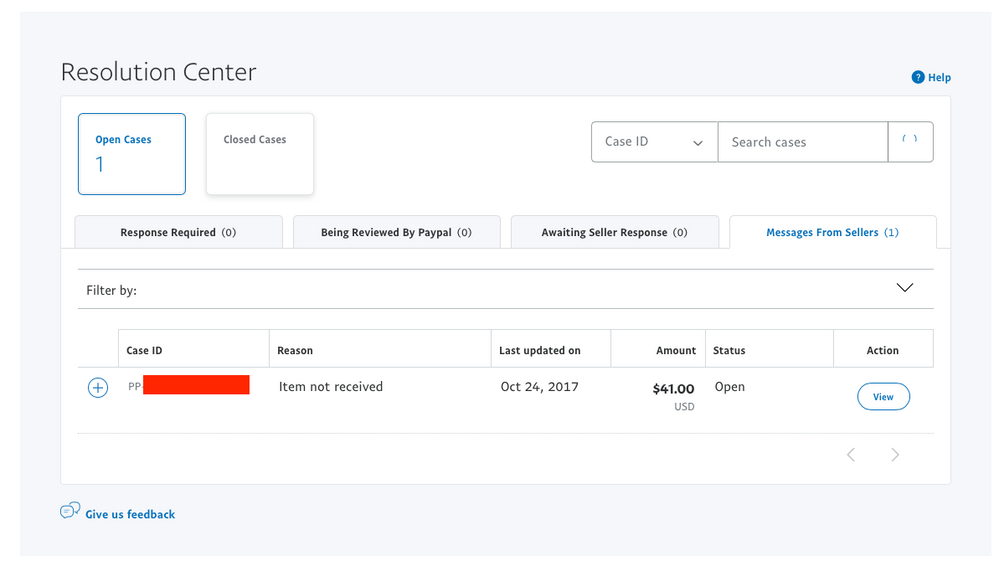The image size is (999, 561).
Task: Click the $41.00 amount
Action: tap(673, 389)
